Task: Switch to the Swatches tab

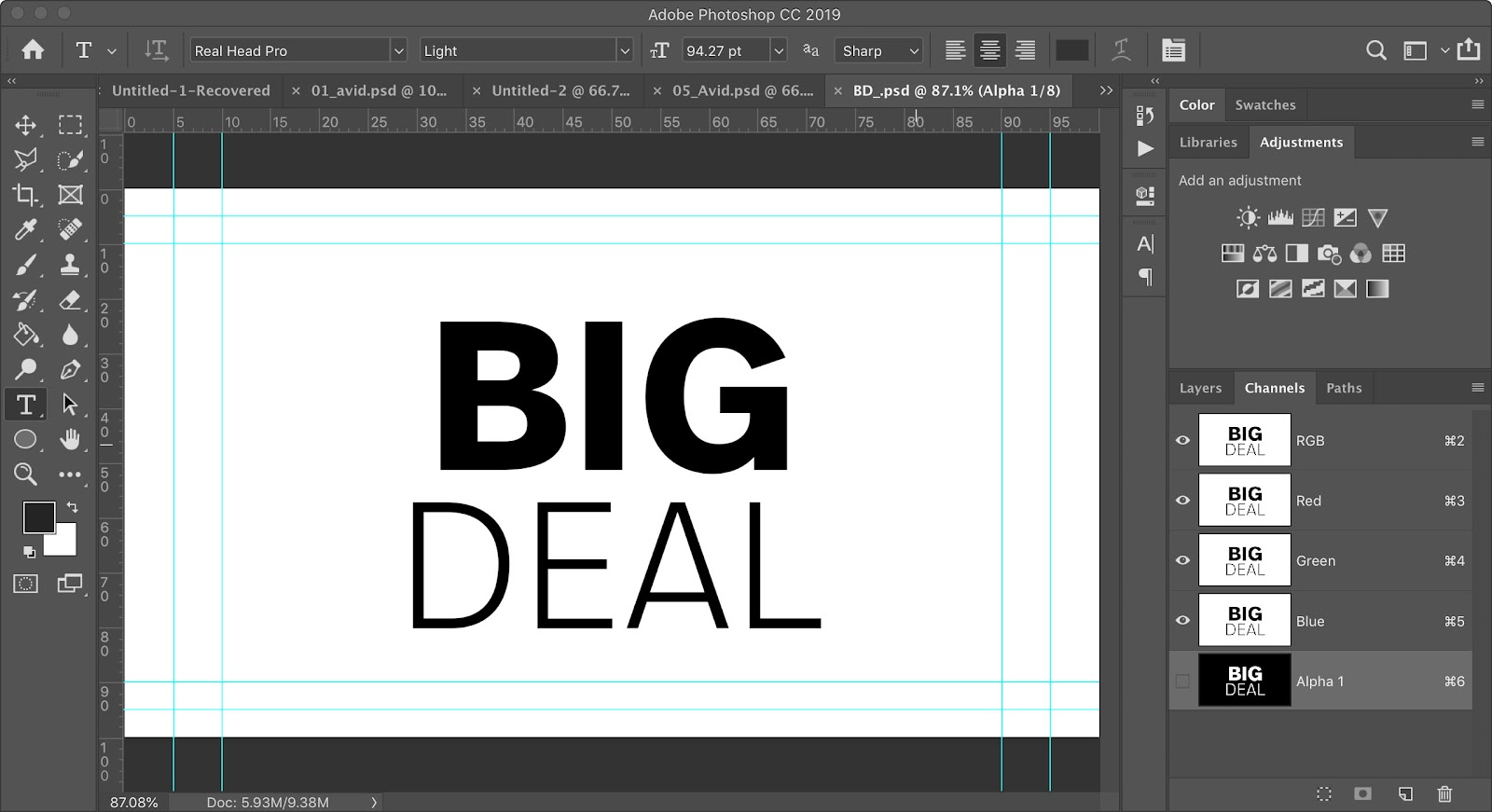Action: (x=1265, y=104)
